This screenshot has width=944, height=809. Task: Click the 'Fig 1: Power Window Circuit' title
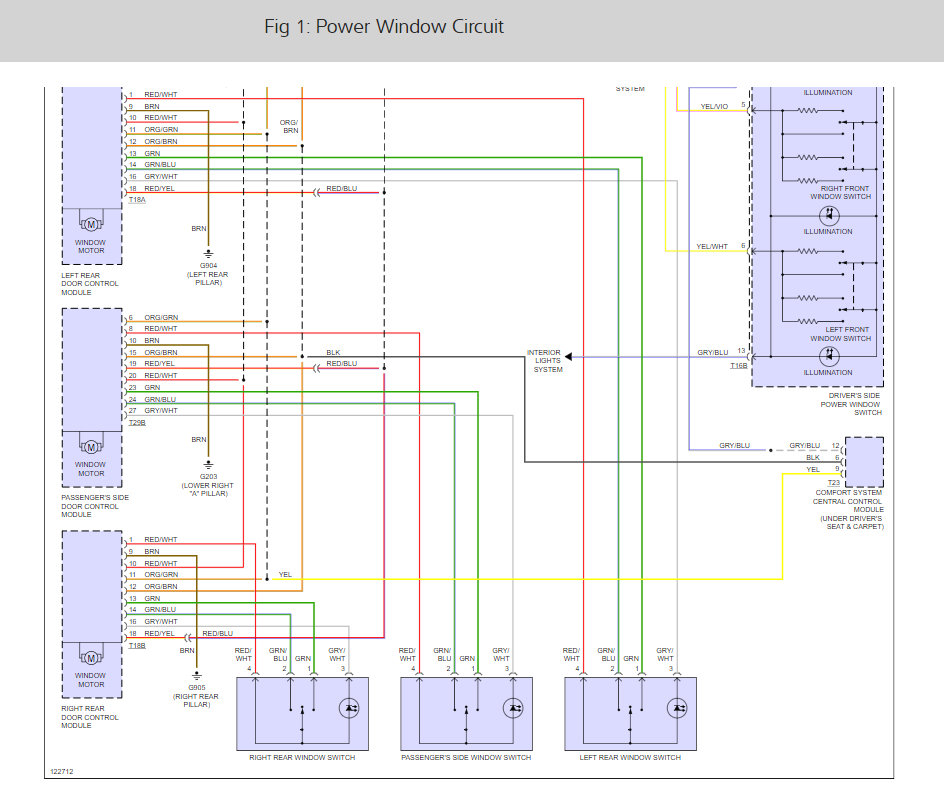[384, 26]
